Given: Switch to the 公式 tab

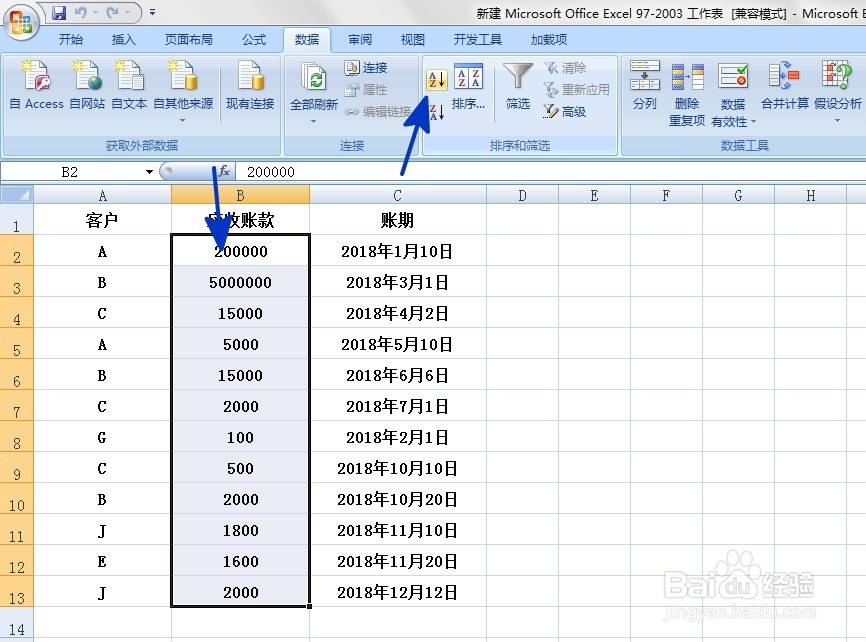Looking at the screenshot, I should 254,40.
